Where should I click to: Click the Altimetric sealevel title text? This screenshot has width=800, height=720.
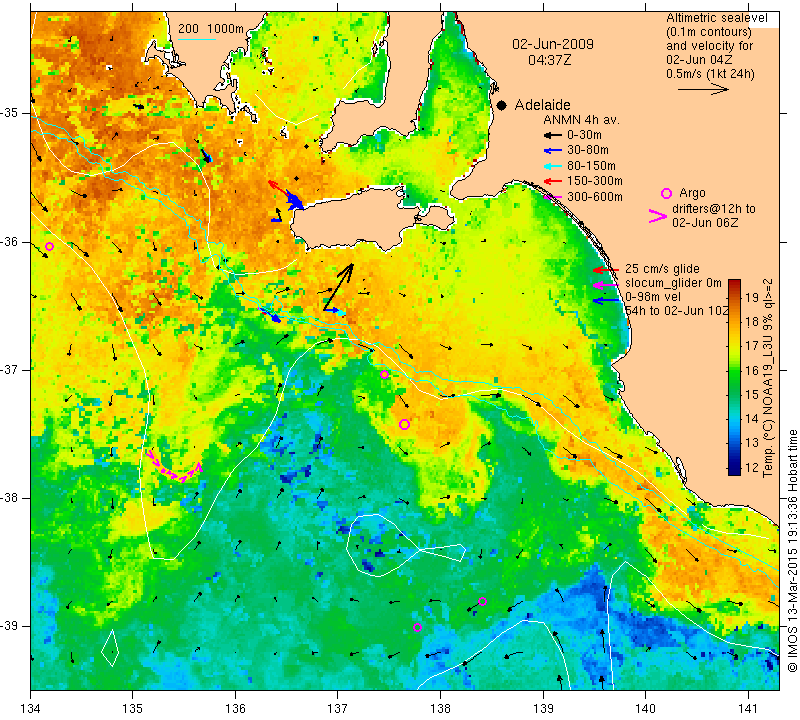coord(716,18)
